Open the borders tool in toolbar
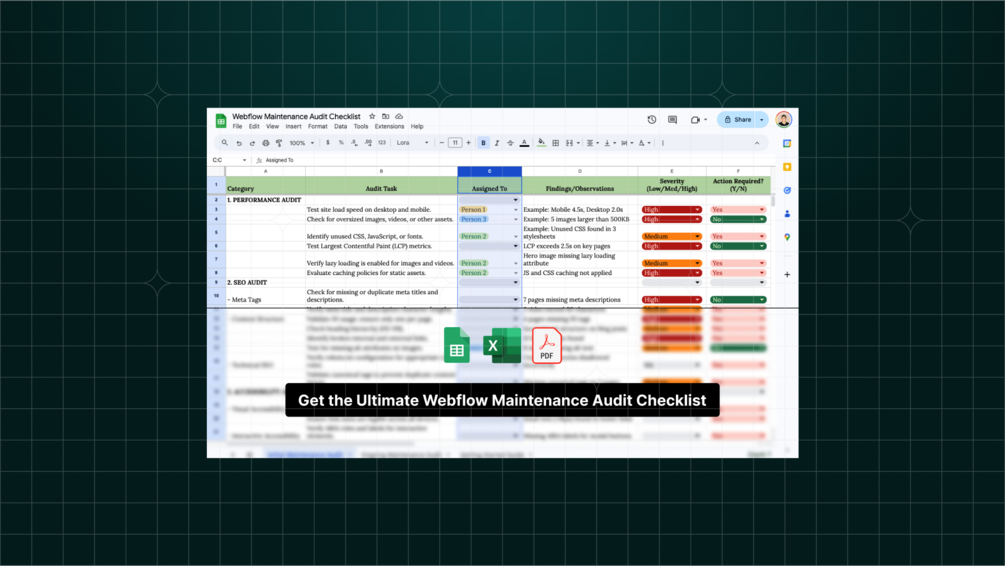 coord(556,143)
